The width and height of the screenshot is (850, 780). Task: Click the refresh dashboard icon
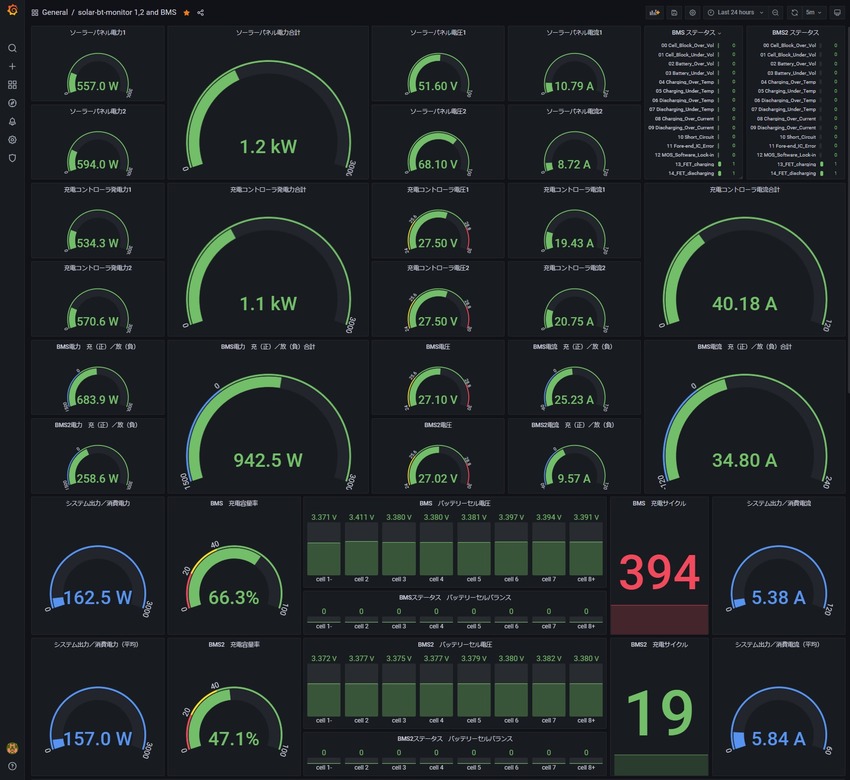(x=794, y=12)
